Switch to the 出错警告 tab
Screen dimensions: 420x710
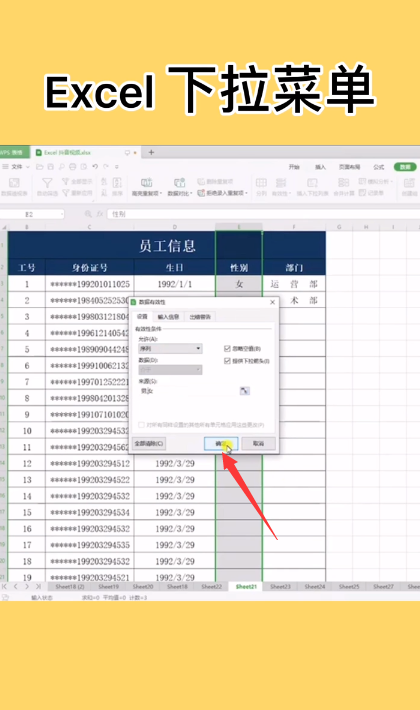tap(200, 317)
